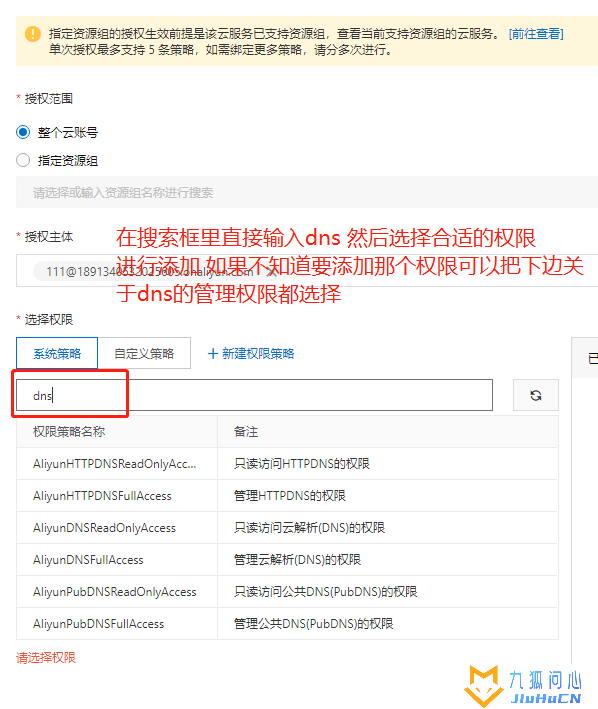
Task: Click the 只读访问HTTPDNS的权限 remark
Action: tap(302, 464)
